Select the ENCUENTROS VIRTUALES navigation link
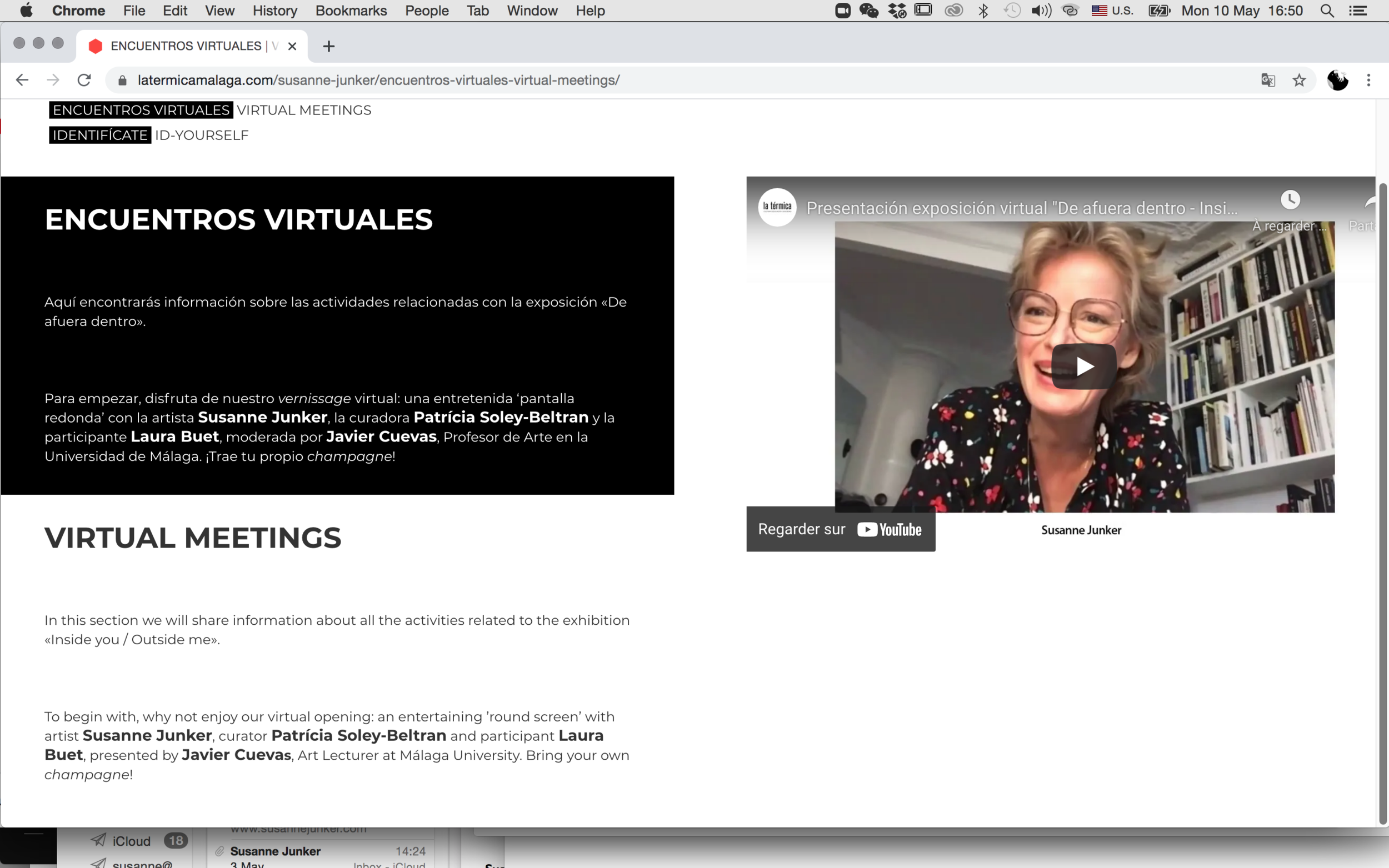 [141, 110]
